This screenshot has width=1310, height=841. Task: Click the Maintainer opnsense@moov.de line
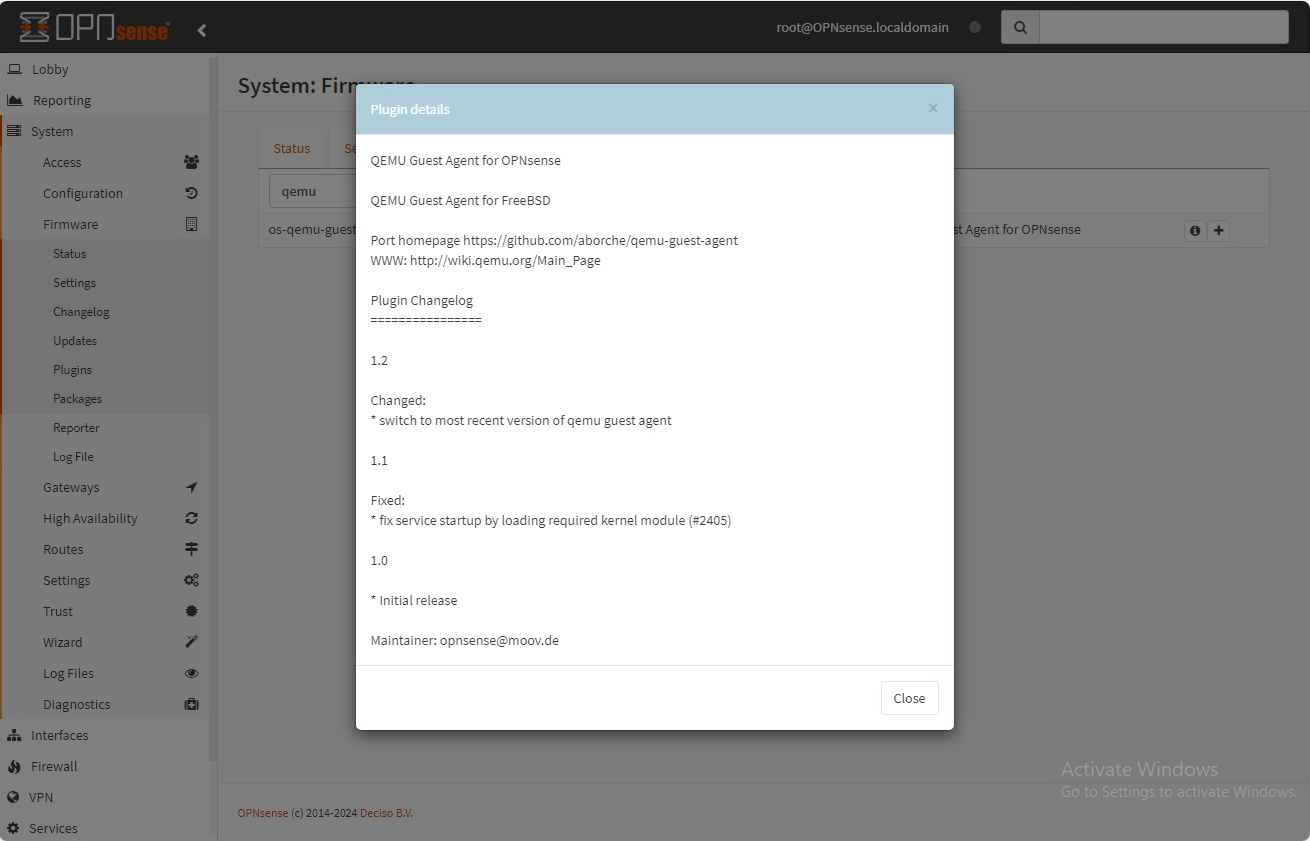465,640
